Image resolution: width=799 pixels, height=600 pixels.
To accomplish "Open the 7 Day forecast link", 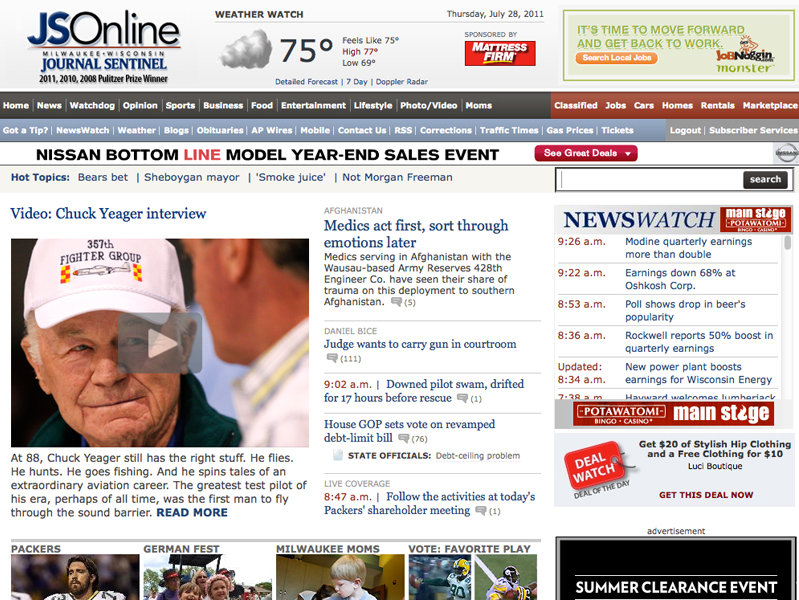I will pos(357,82).
